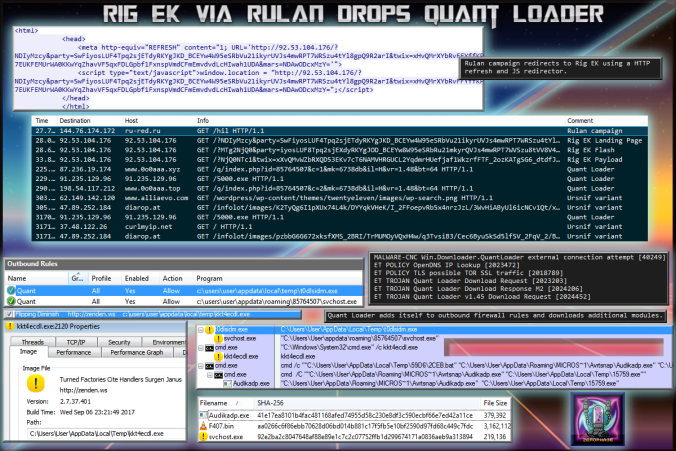This screenshot has width=676, height=451.
Task: Select the Rig EK Payload packet row
Action: 340,160
